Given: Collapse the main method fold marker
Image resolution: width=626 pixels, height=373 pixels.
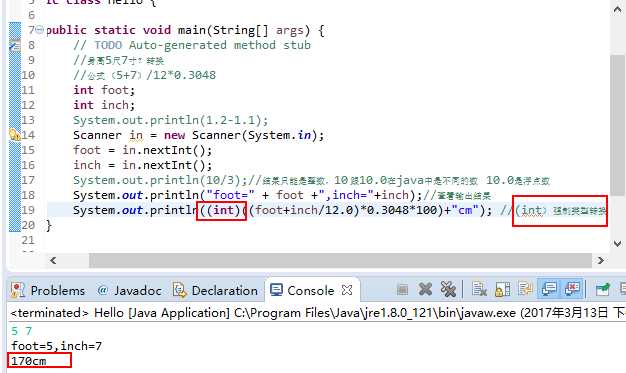Looking at the screenshot, I should click(40, 29).
